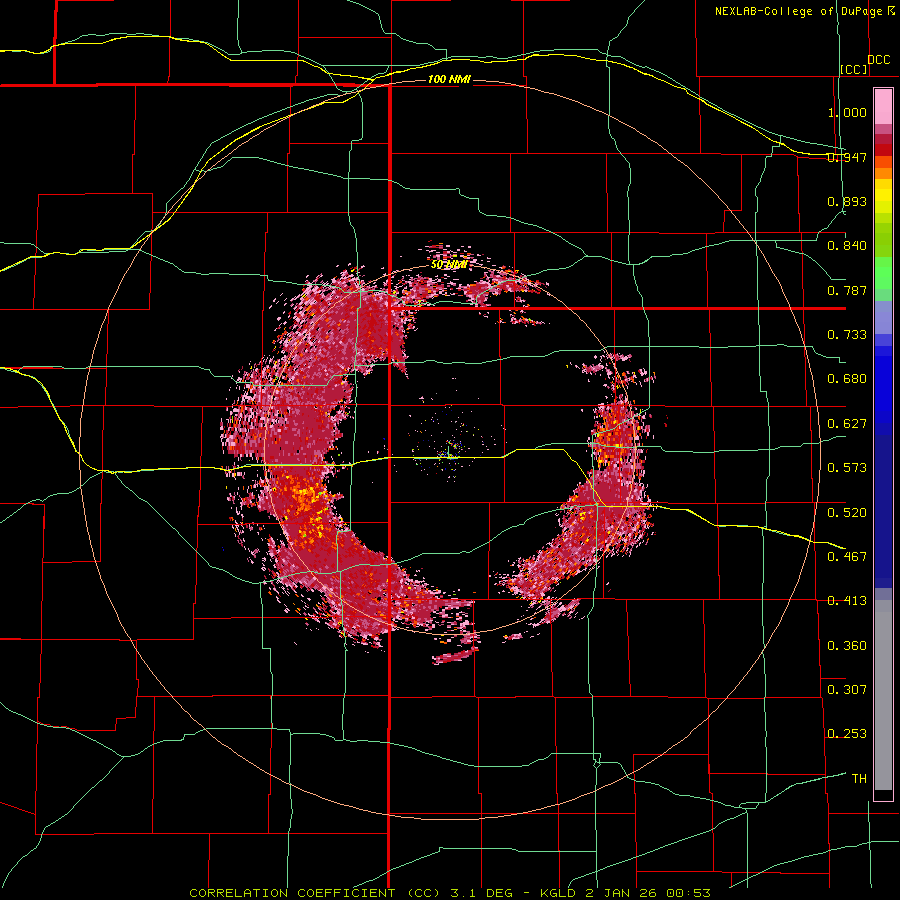Click the 100 NMI range ring label

(x=449, y=79)
